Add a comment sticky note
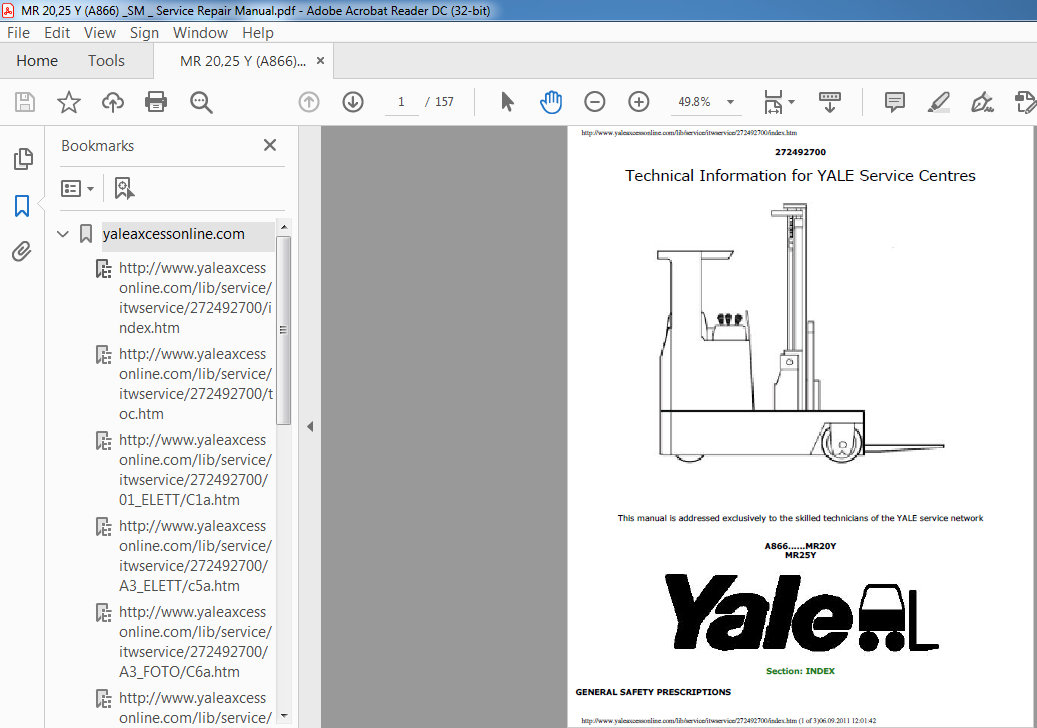 click(895, 102)
